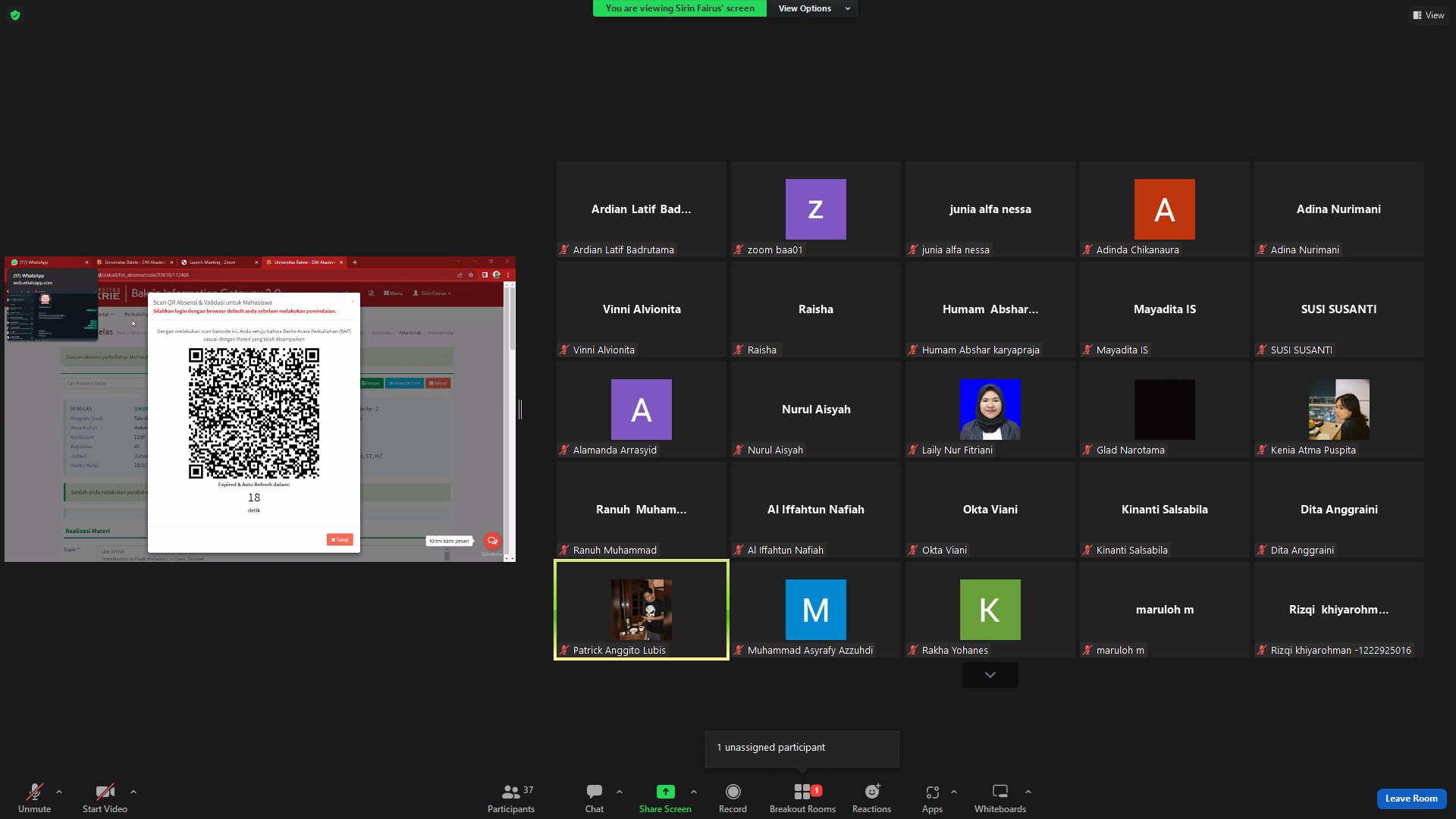Select Alamanda Arrasyid's purple avatar

641,409
